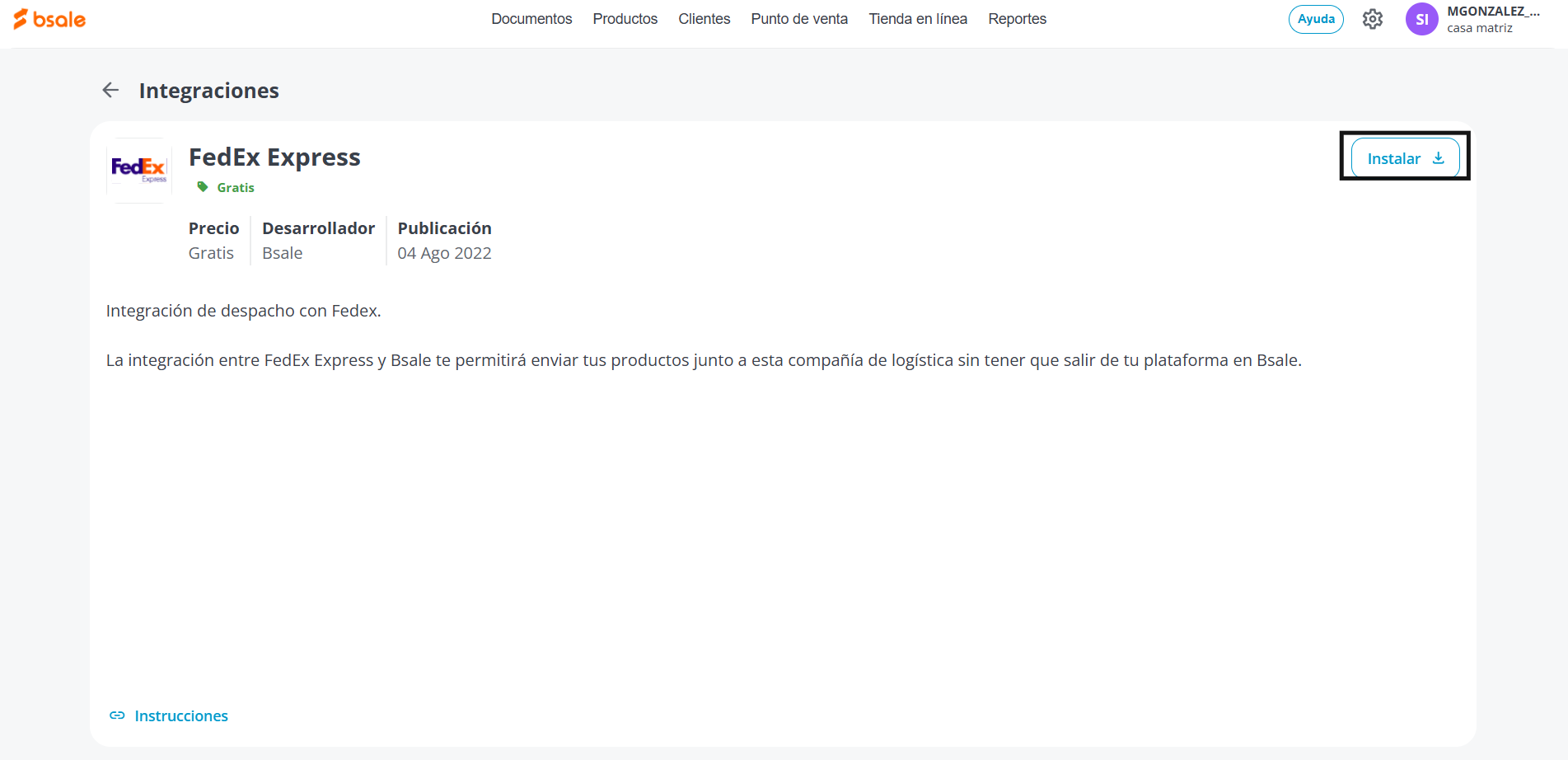Click the Gratis value under Precio
The image size is (1568, 760).
pos(211,253)
